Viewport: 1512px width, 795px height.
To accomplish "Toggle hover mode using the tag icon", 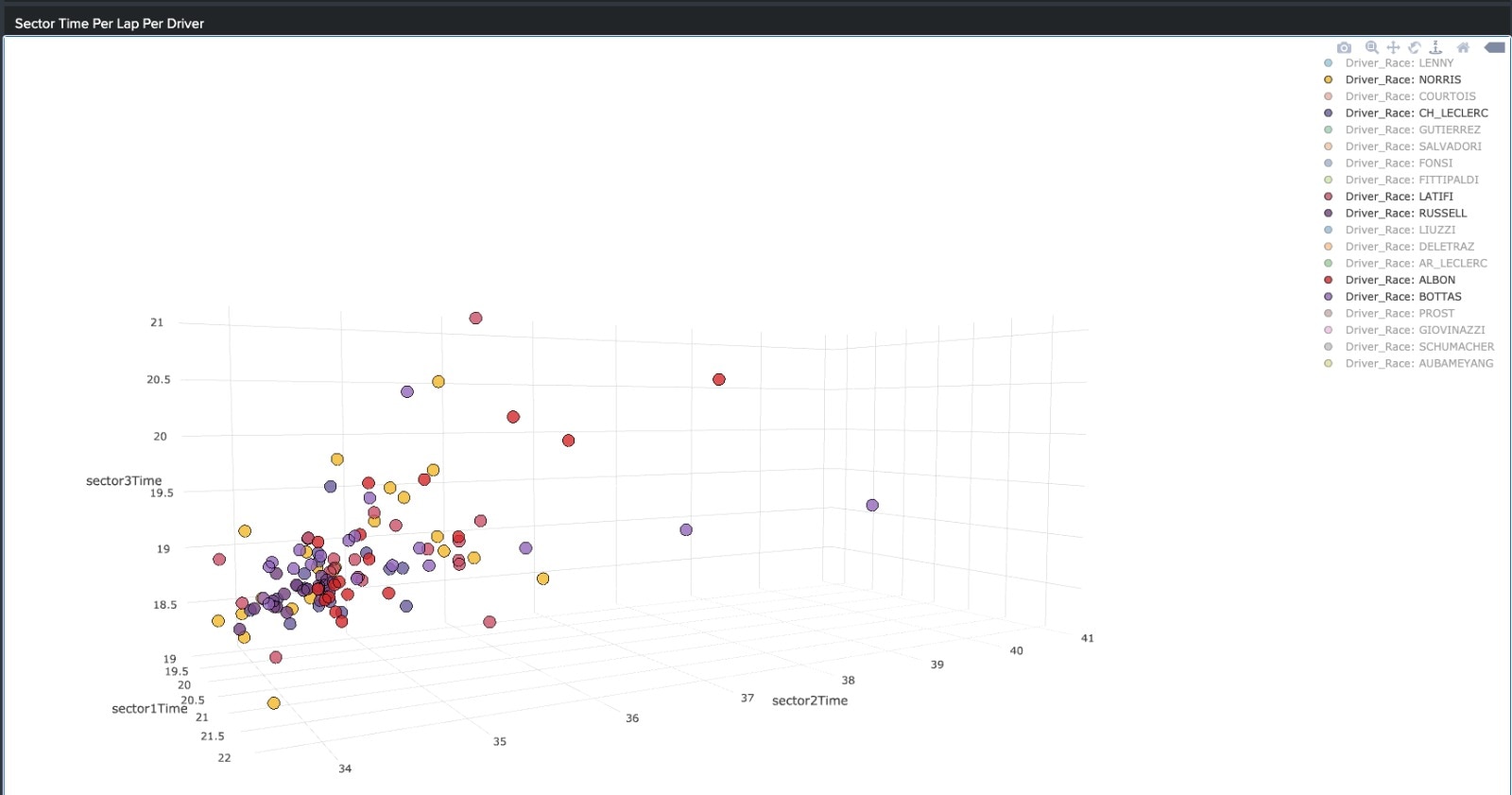I will click(1494, 47).
